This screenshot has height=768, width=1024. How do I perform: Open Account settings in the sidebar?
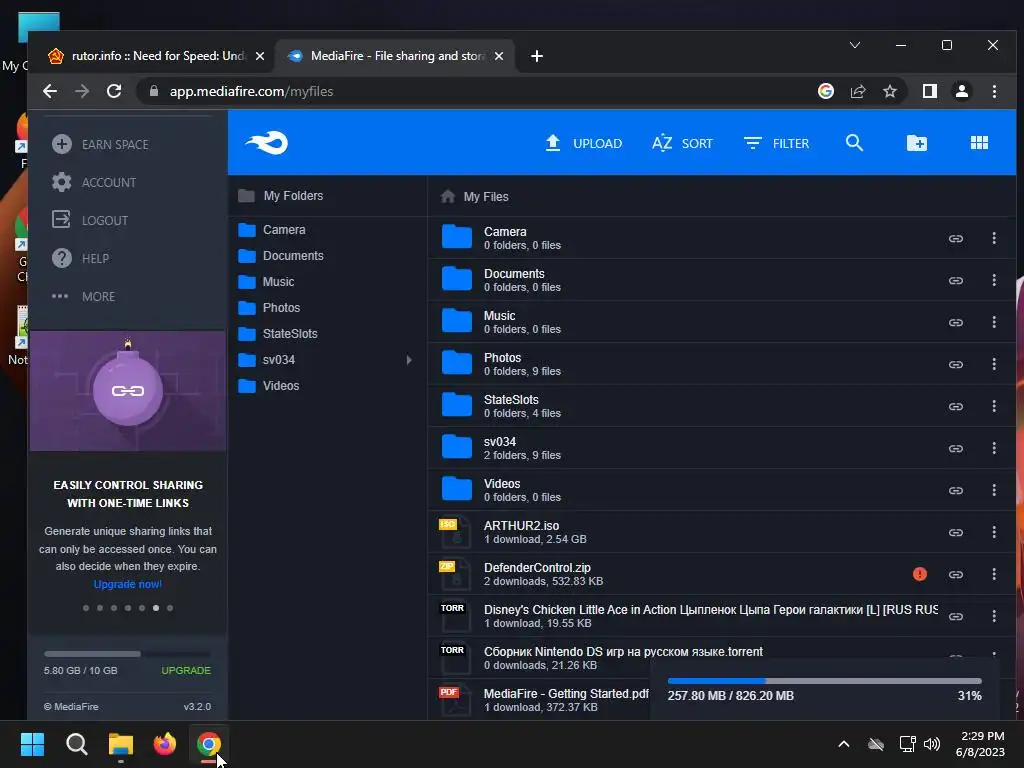95,182
